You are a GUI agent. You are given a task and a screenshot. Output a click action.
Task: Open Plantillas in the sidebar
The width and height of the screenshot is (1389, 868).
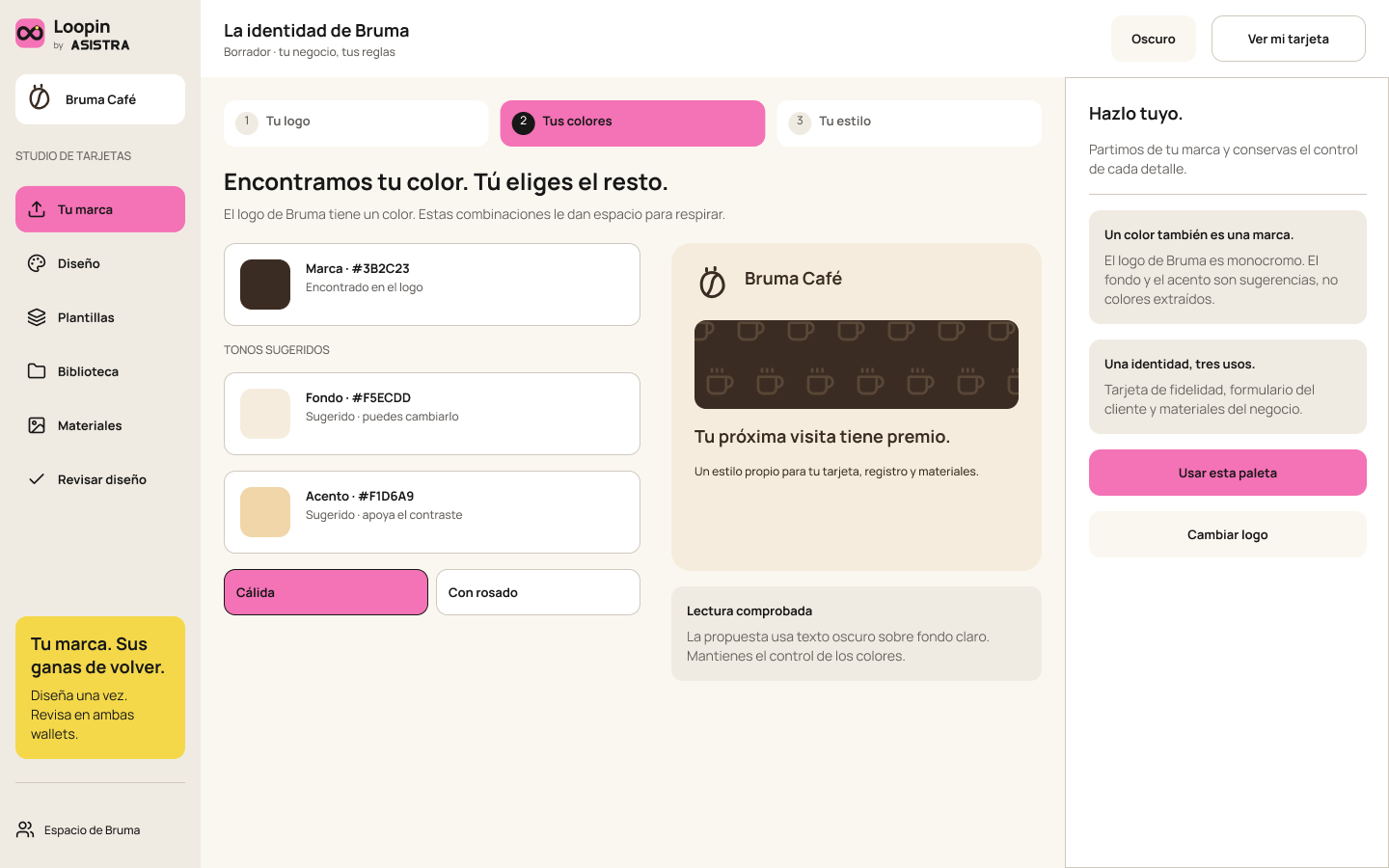[x=100, y=317]
